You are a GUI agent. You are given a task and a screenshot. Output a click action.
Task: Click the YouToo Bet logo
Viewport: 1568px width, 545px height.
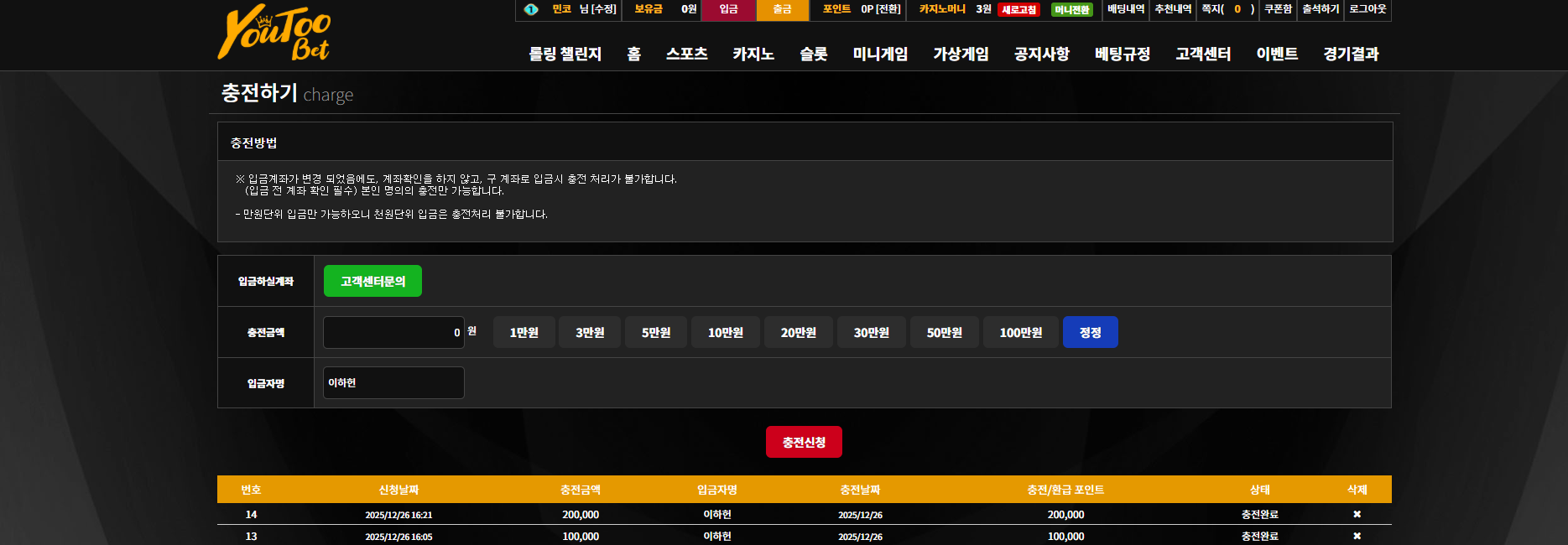274,33
